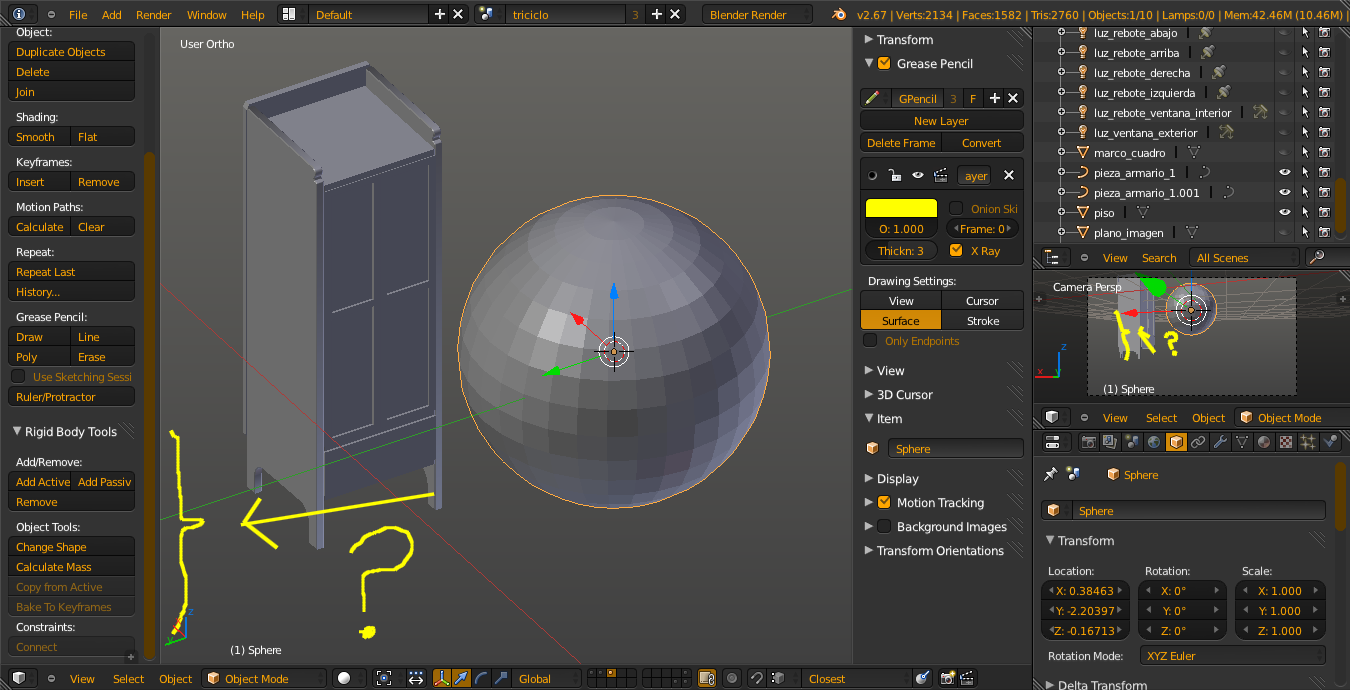Expand the Delta Transform panel
This screenshot has height=690, width=1350.
coord(1049,685)
